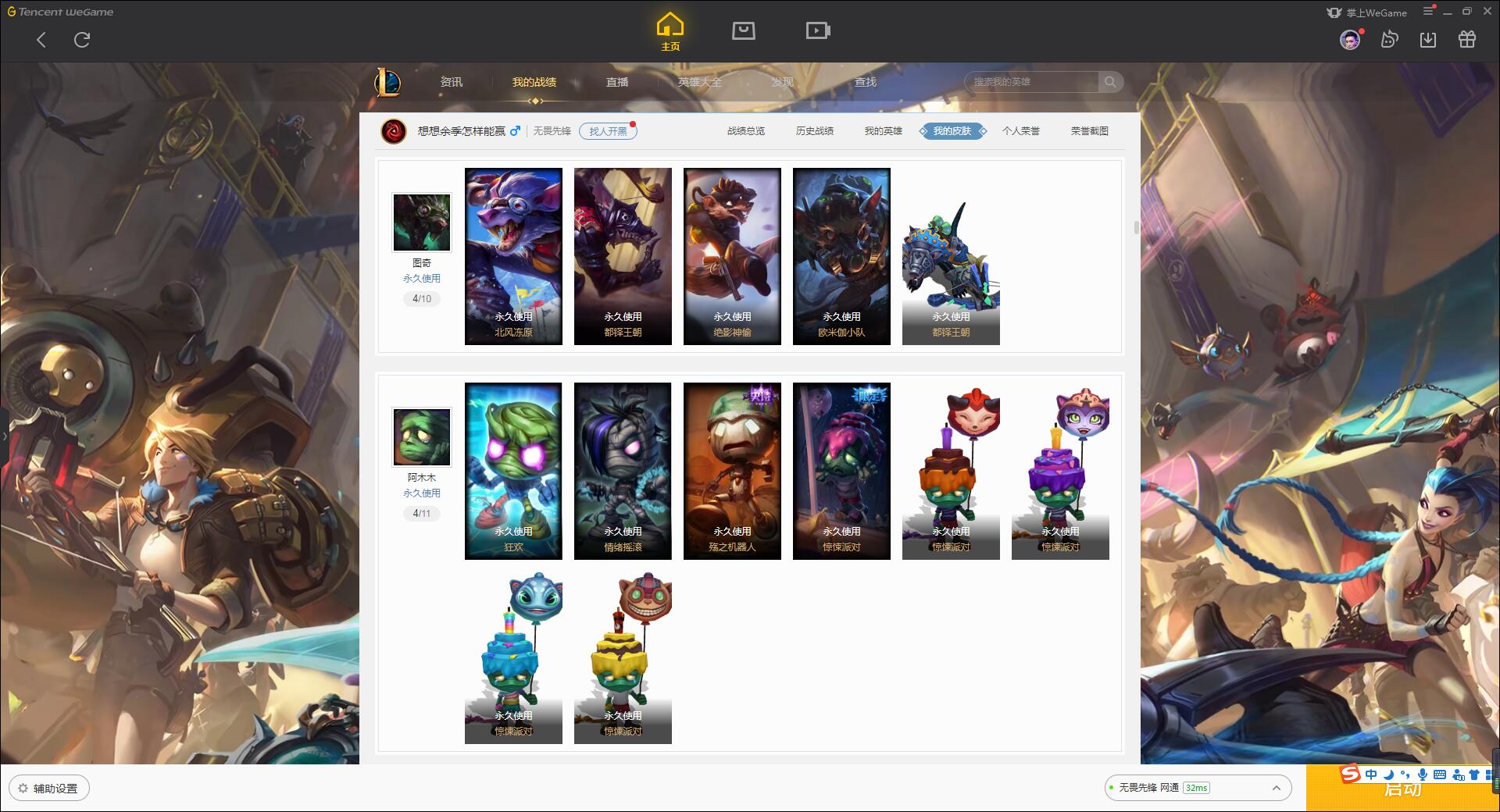The height and width of the screenshot is (812, 1500).
Task: Open the 辅助设置 settings button
Action: click(x=48, y=789)
